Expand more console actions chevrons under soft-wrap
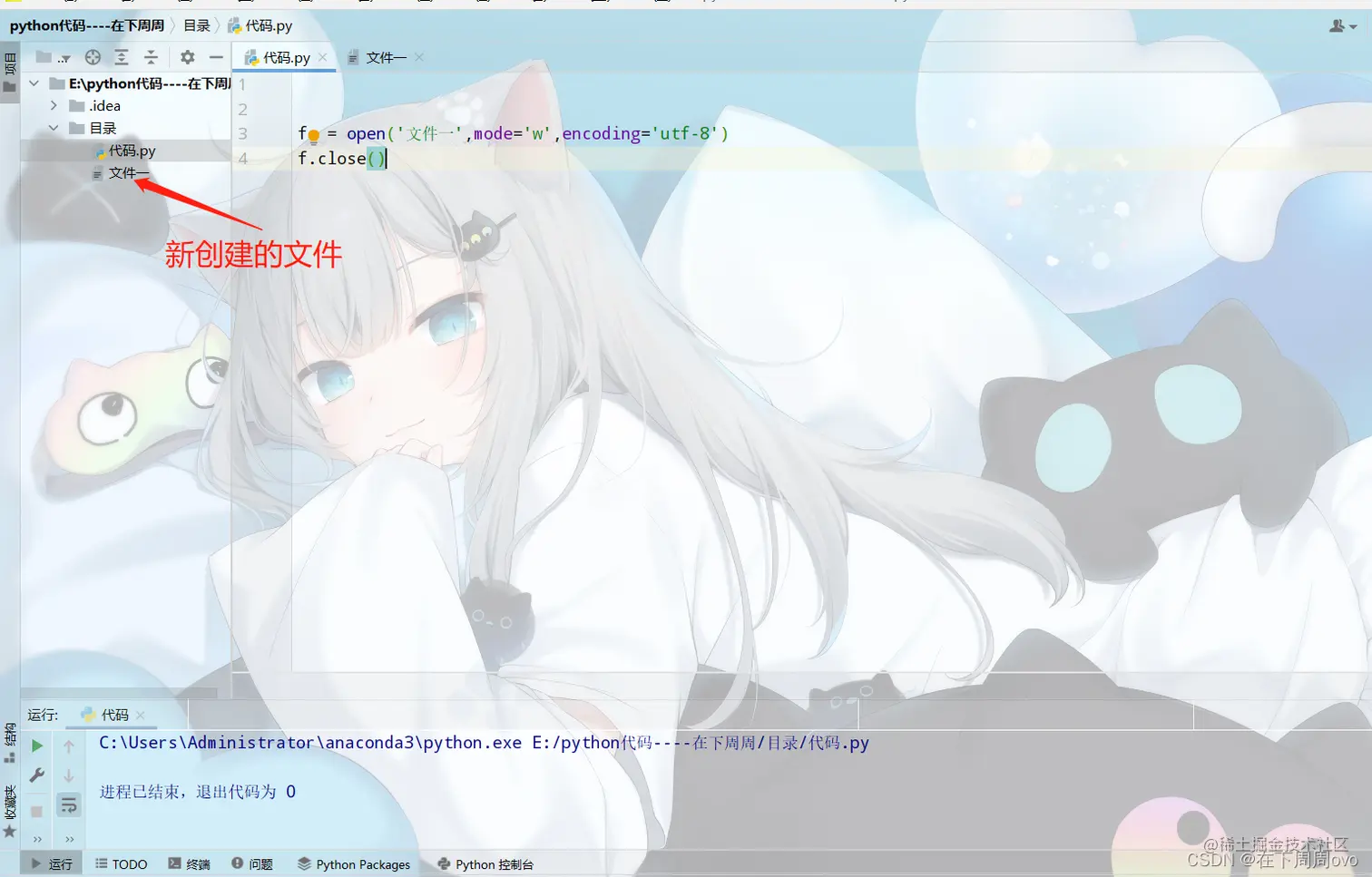The image size is (1372, 877). tap(69, 839)
